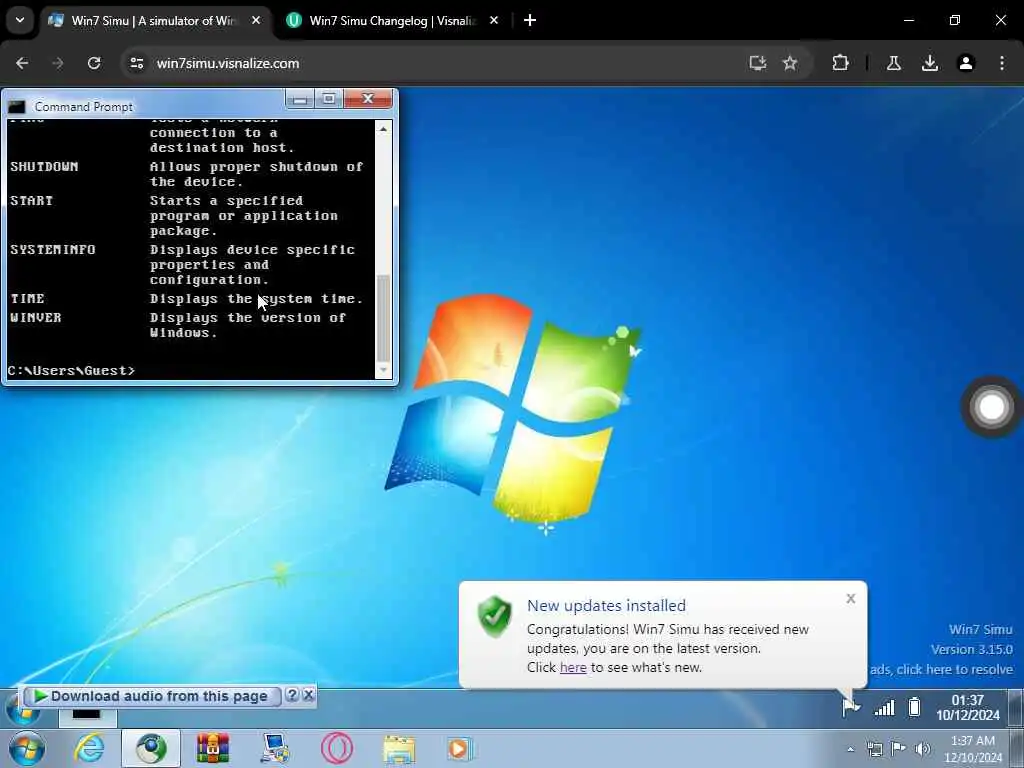Click the WINVER command text

coord(36,317)
